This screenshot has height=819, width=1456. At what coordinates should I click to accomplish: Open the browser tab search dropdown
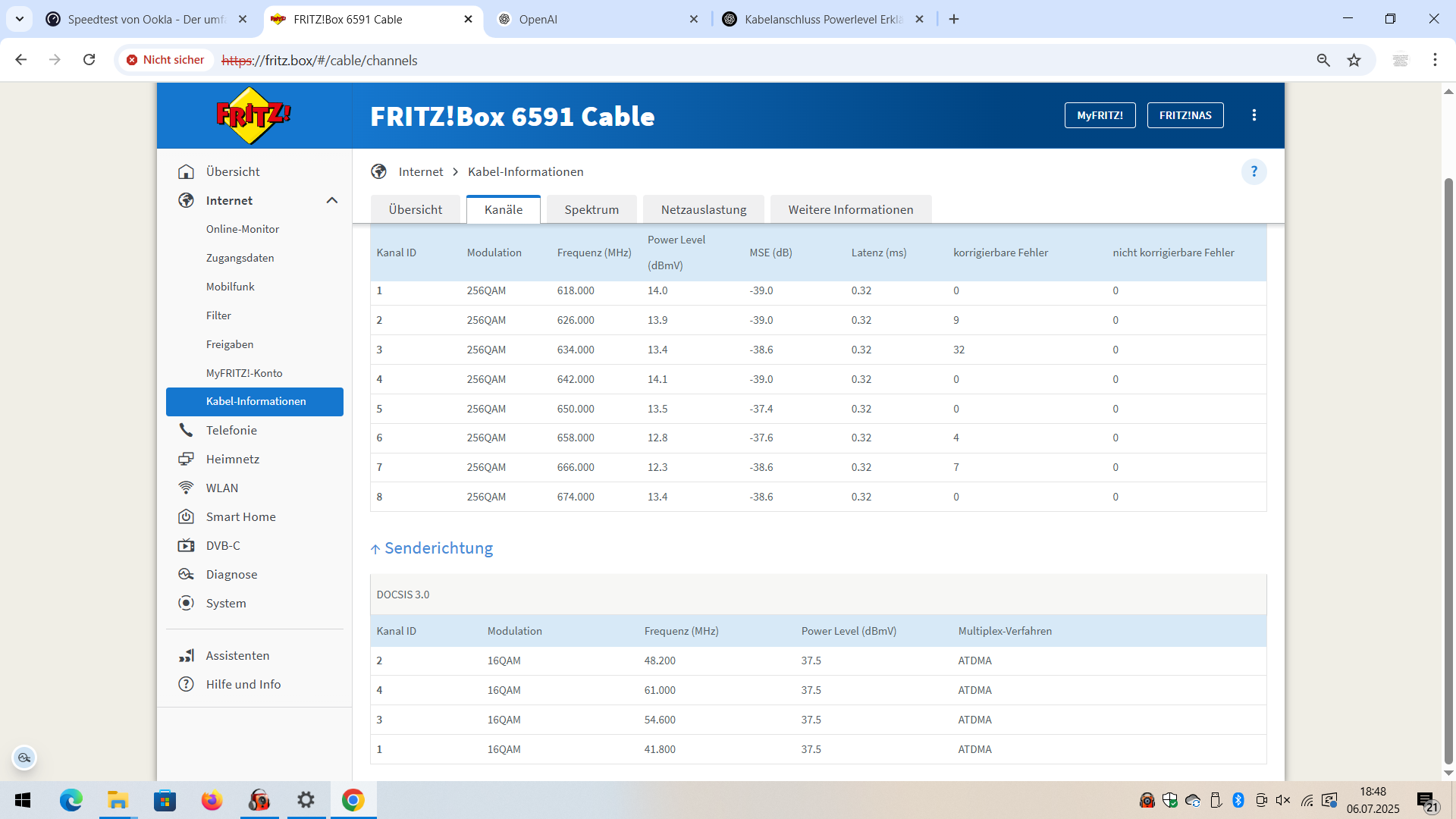[20, 19]
